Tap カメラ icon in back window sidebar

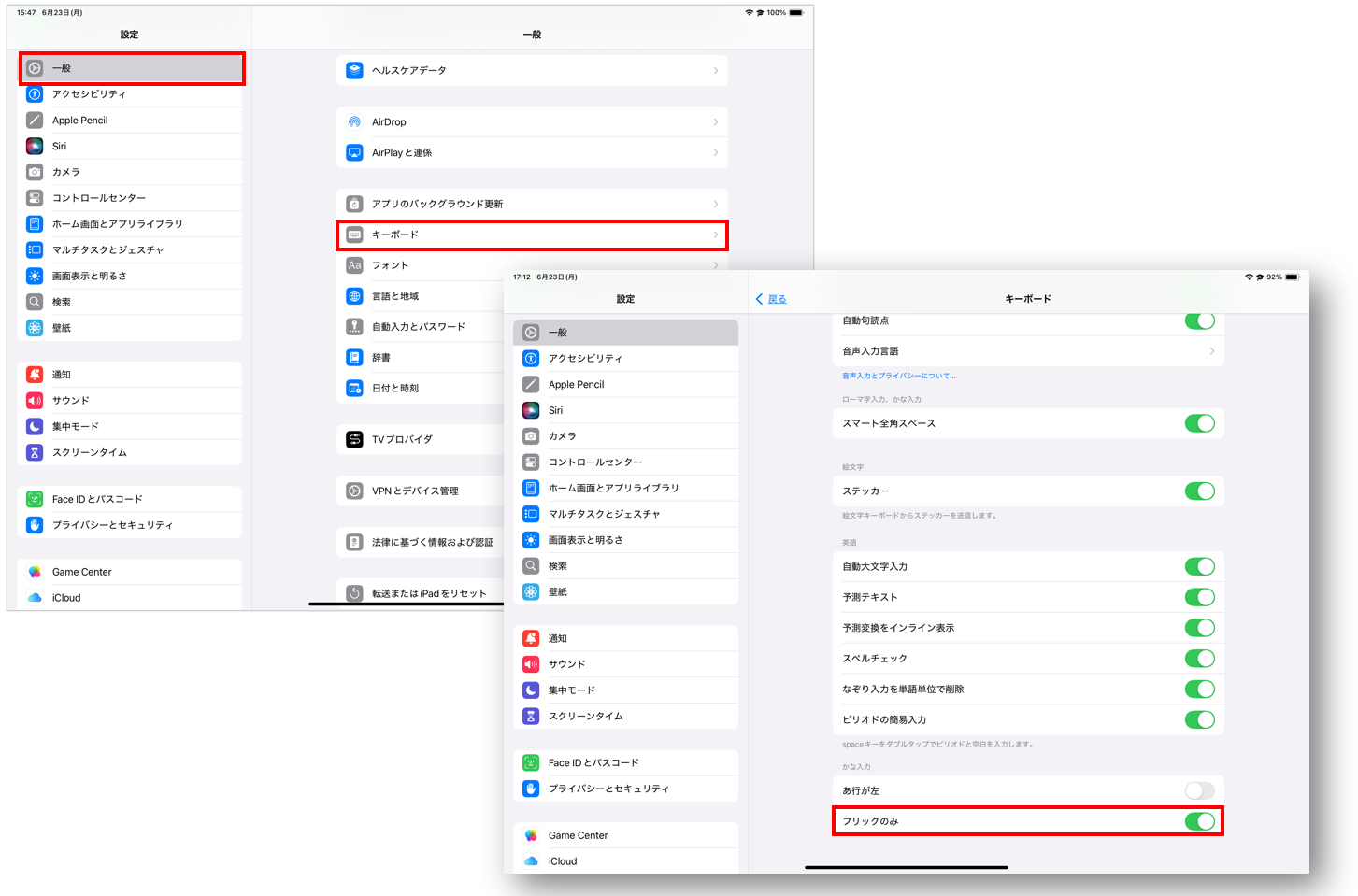pyautogui.click(x=35, y=172)
